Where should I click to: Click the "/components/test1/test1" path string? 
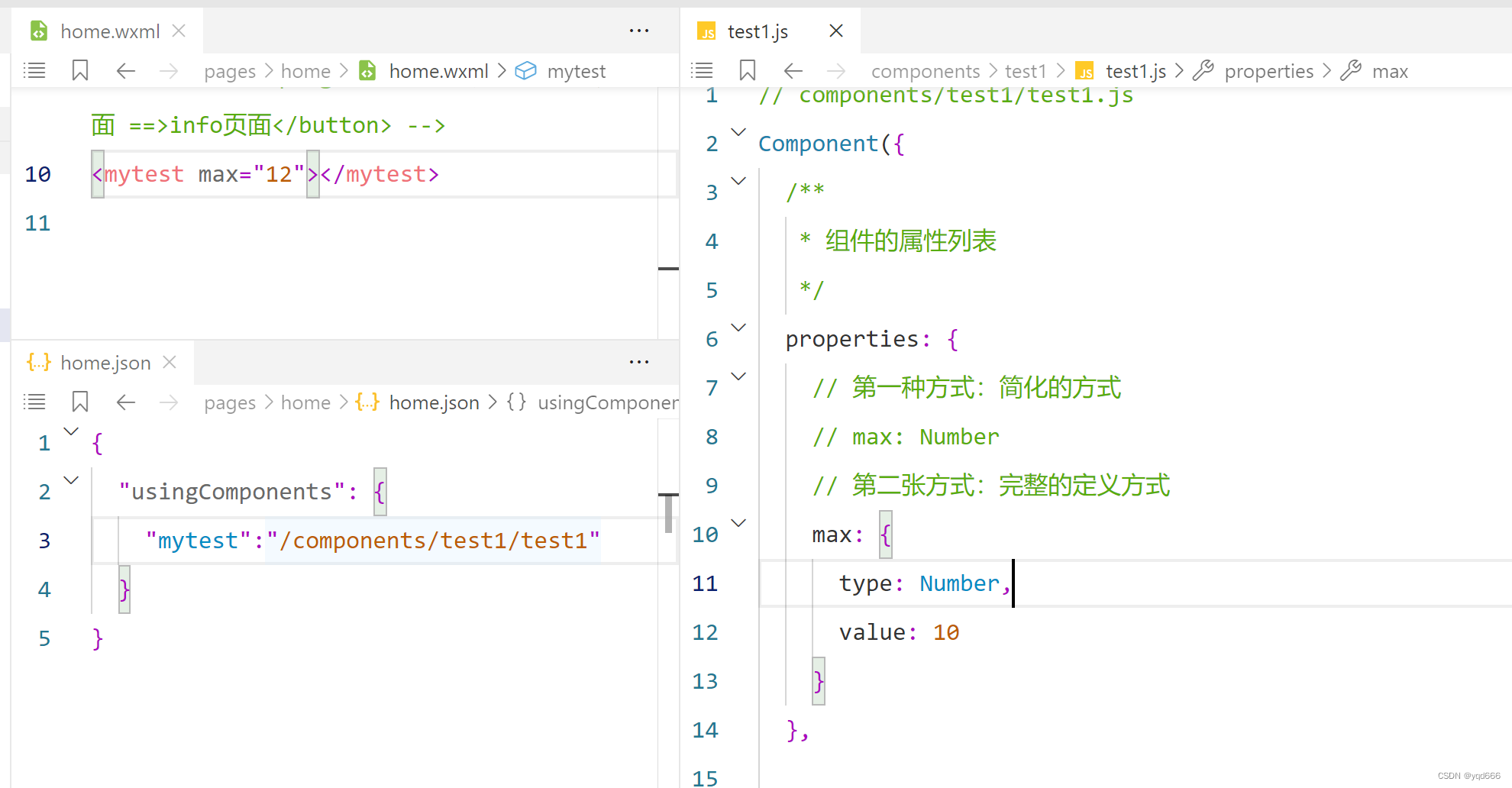pyautogui.click(x=433, y=541)
